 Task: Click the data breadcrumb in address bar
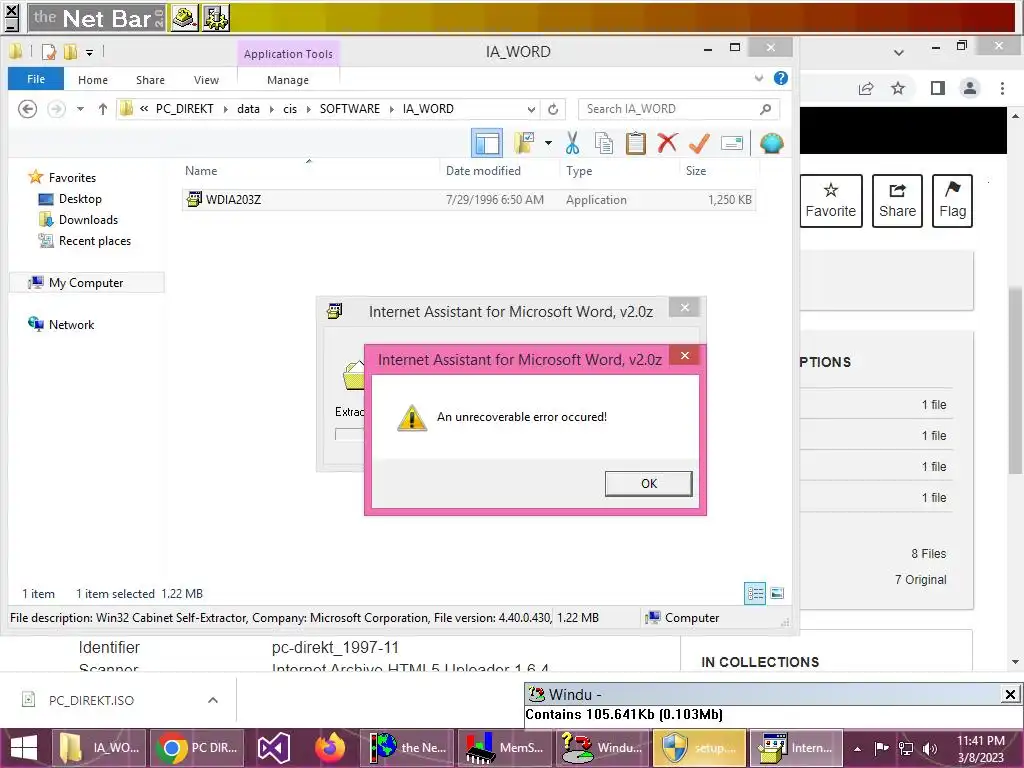tap(248, 109)
